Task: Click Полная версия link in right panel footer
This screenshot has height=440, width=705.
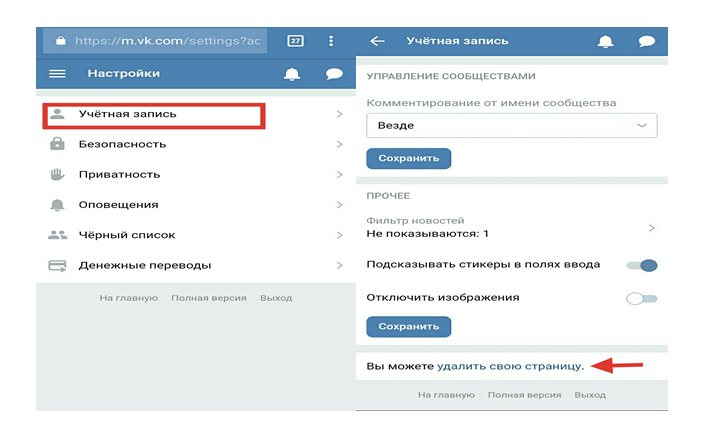Action: pyautogui.click(x=524, y=395)
